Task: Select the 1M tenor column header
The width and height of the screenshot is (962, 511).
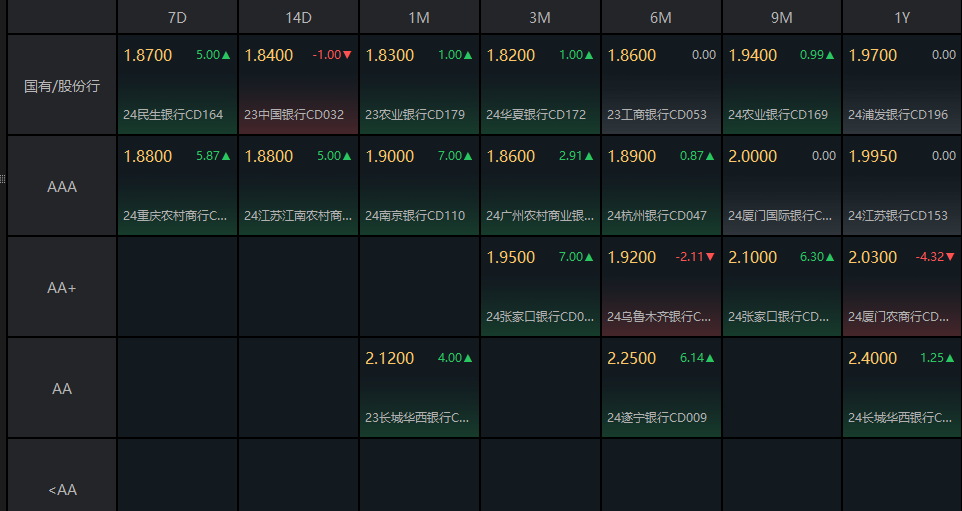Action: [419, 17]
